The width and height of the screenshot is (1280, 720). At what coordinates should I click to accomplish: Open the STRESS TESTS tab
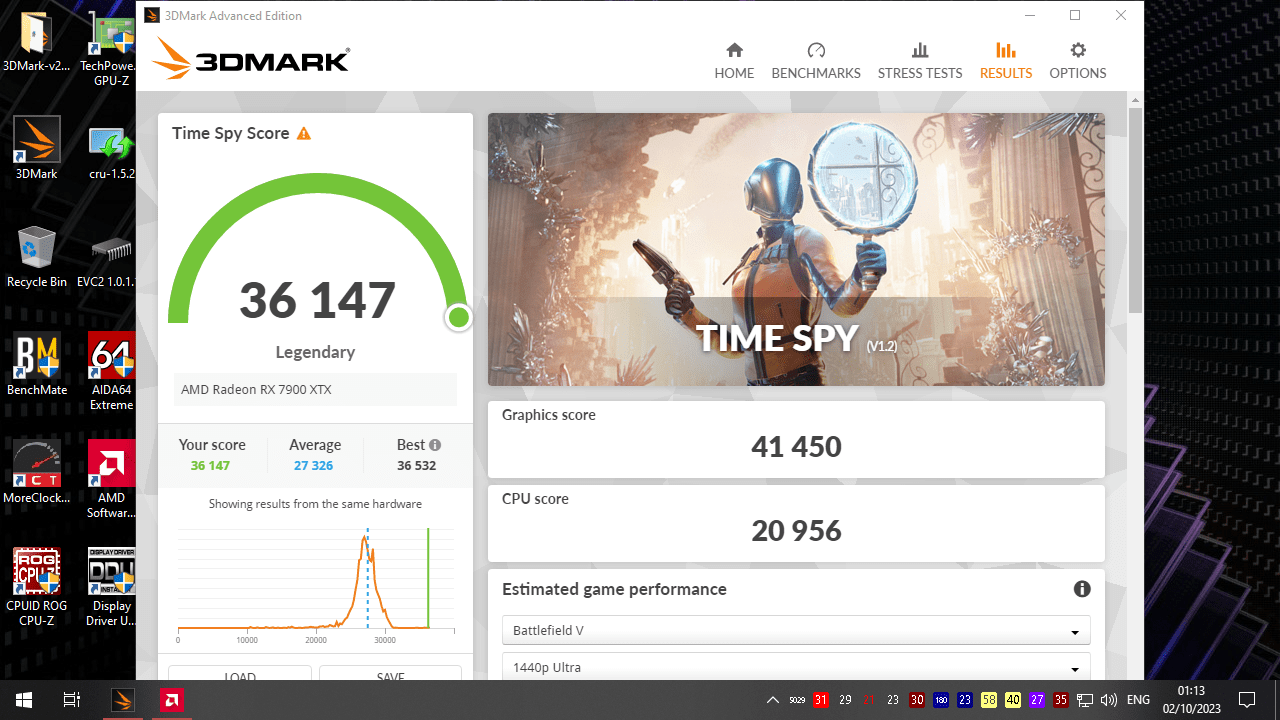point(920,61)
